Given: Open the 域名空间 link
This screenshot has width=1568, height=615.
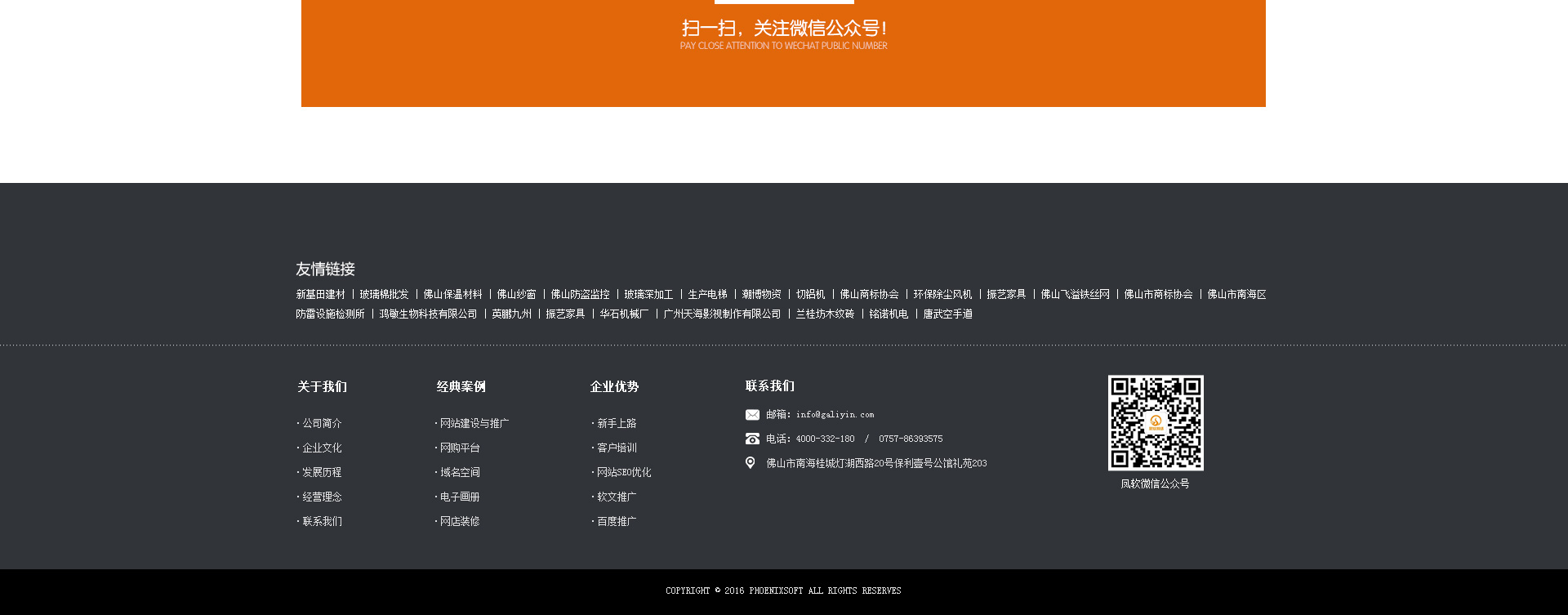Looking at the screenshot, I should 460,473.
